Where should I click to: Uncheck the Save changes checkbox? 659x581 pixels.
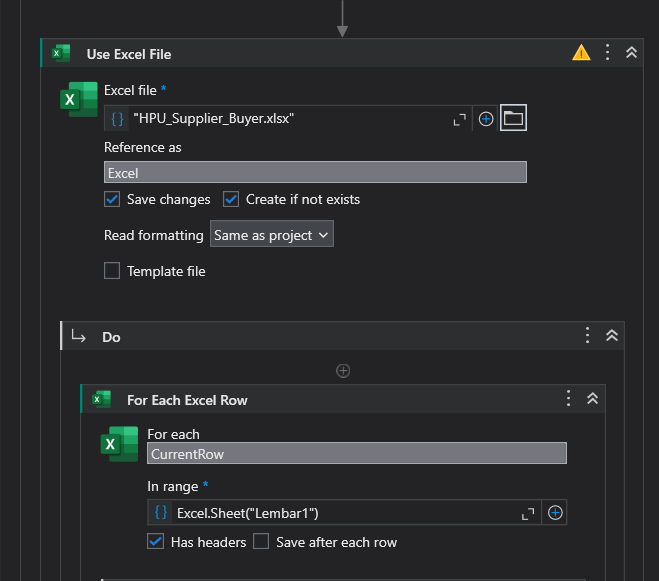click(x=112, y=199)
